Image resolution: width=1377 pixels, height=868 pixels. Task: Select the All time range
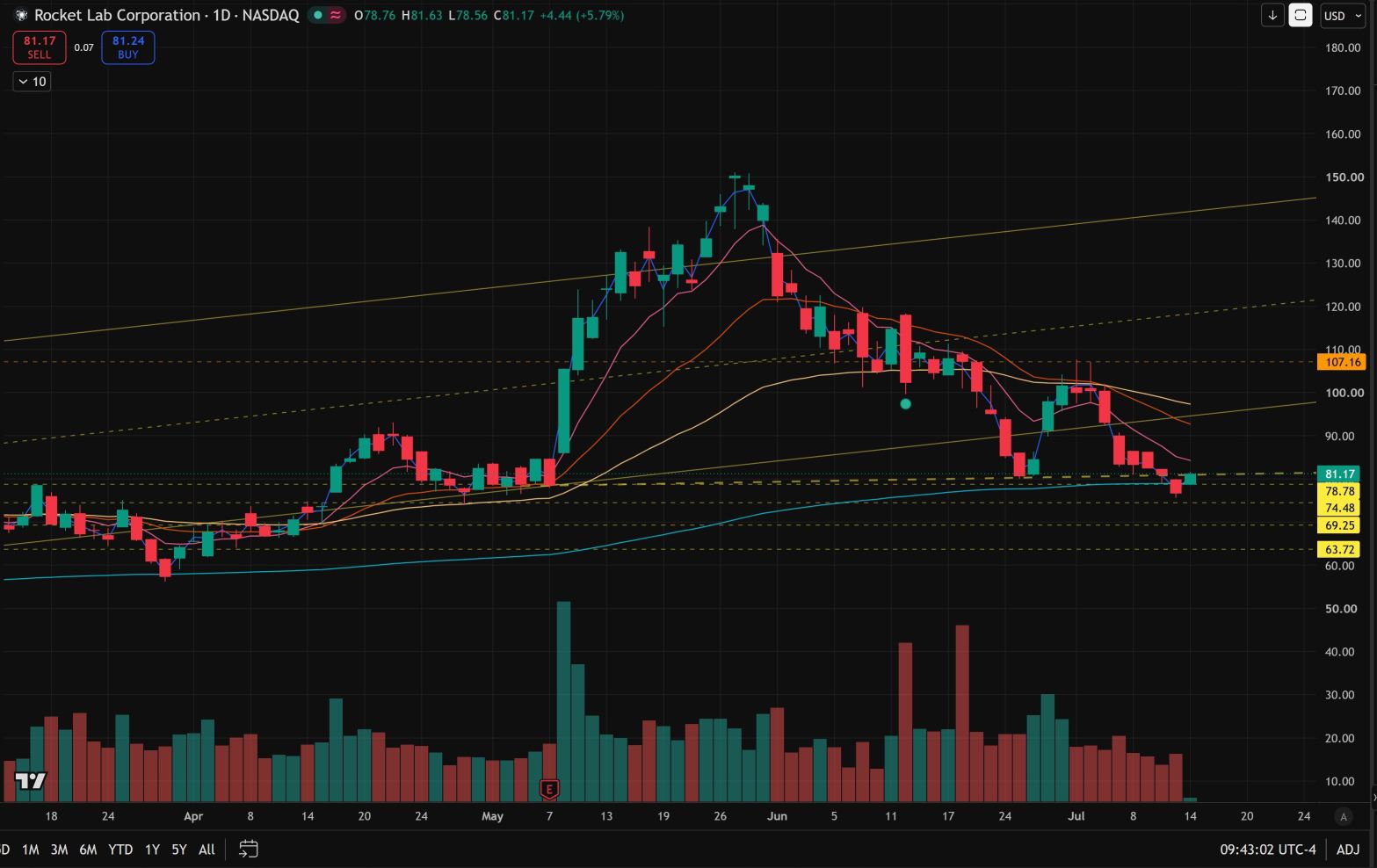click(207, 850)
